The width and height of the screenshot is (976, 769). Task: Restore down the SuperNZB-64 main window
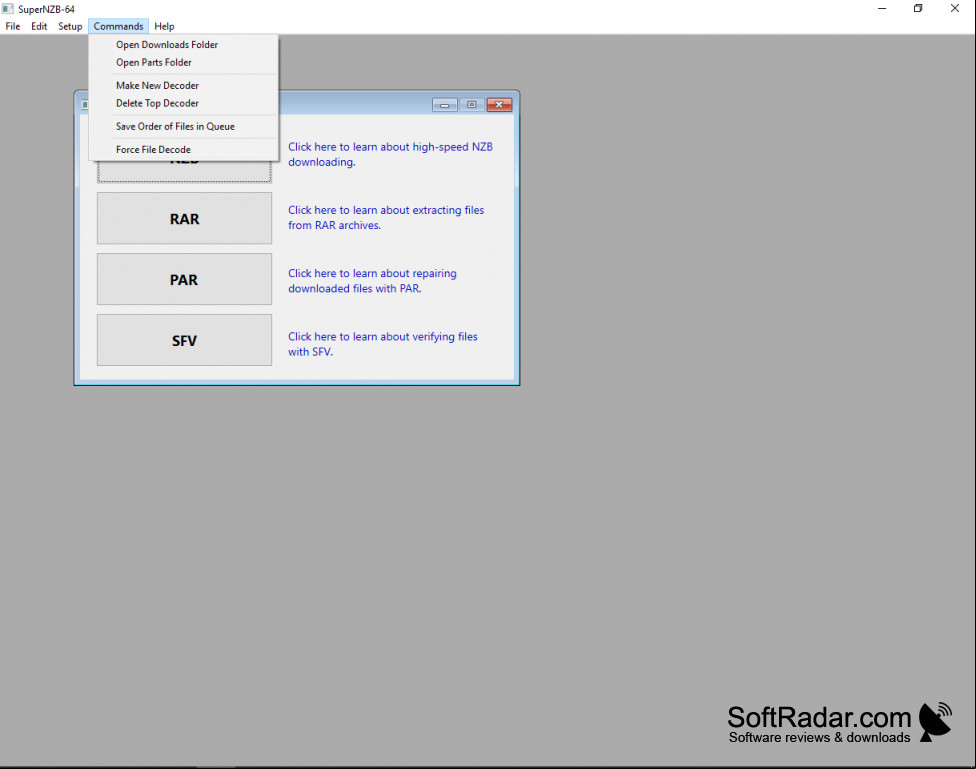pos(918,9)
